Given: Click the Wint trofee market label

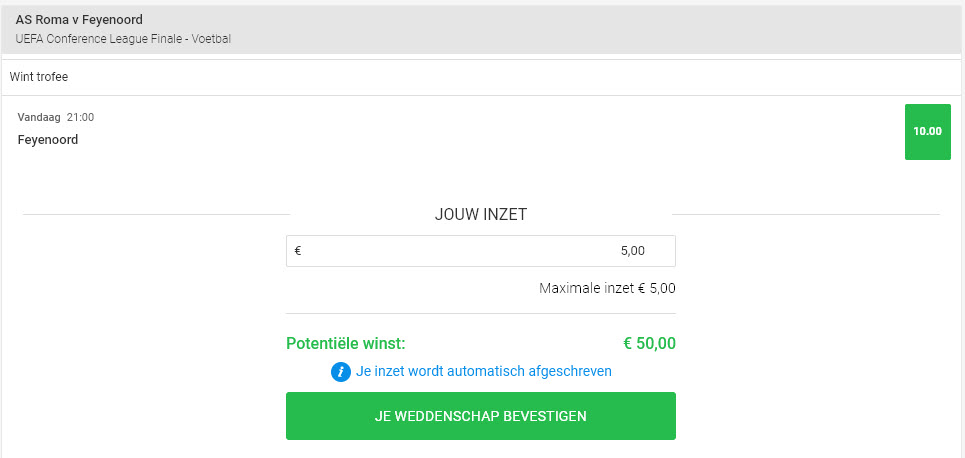Looking at the screenshot, I should (x=39, y=77).
